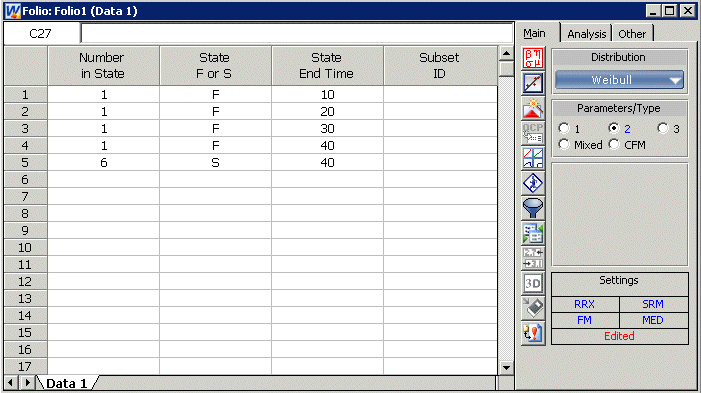Switch to the Other tab

pos(632,34)
